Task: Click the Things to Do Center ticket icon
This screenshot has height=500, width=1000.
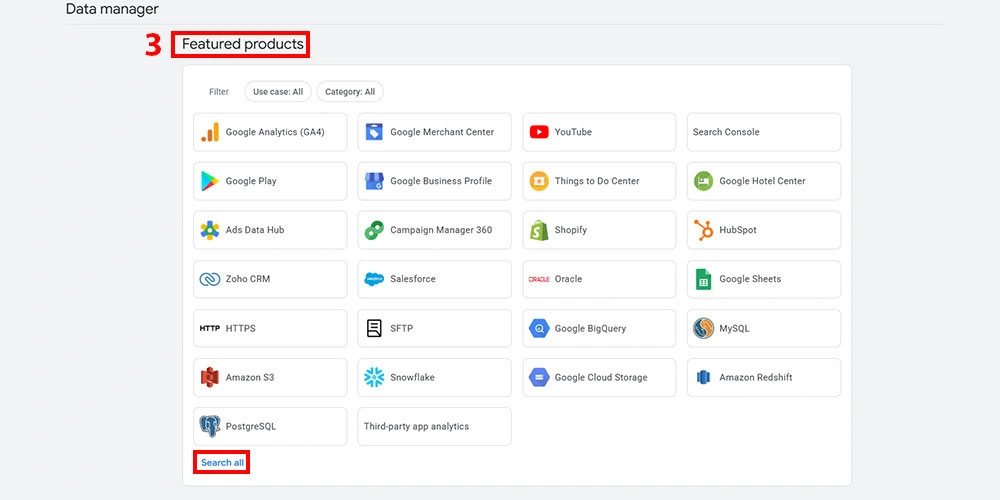Action: [539, 181]
